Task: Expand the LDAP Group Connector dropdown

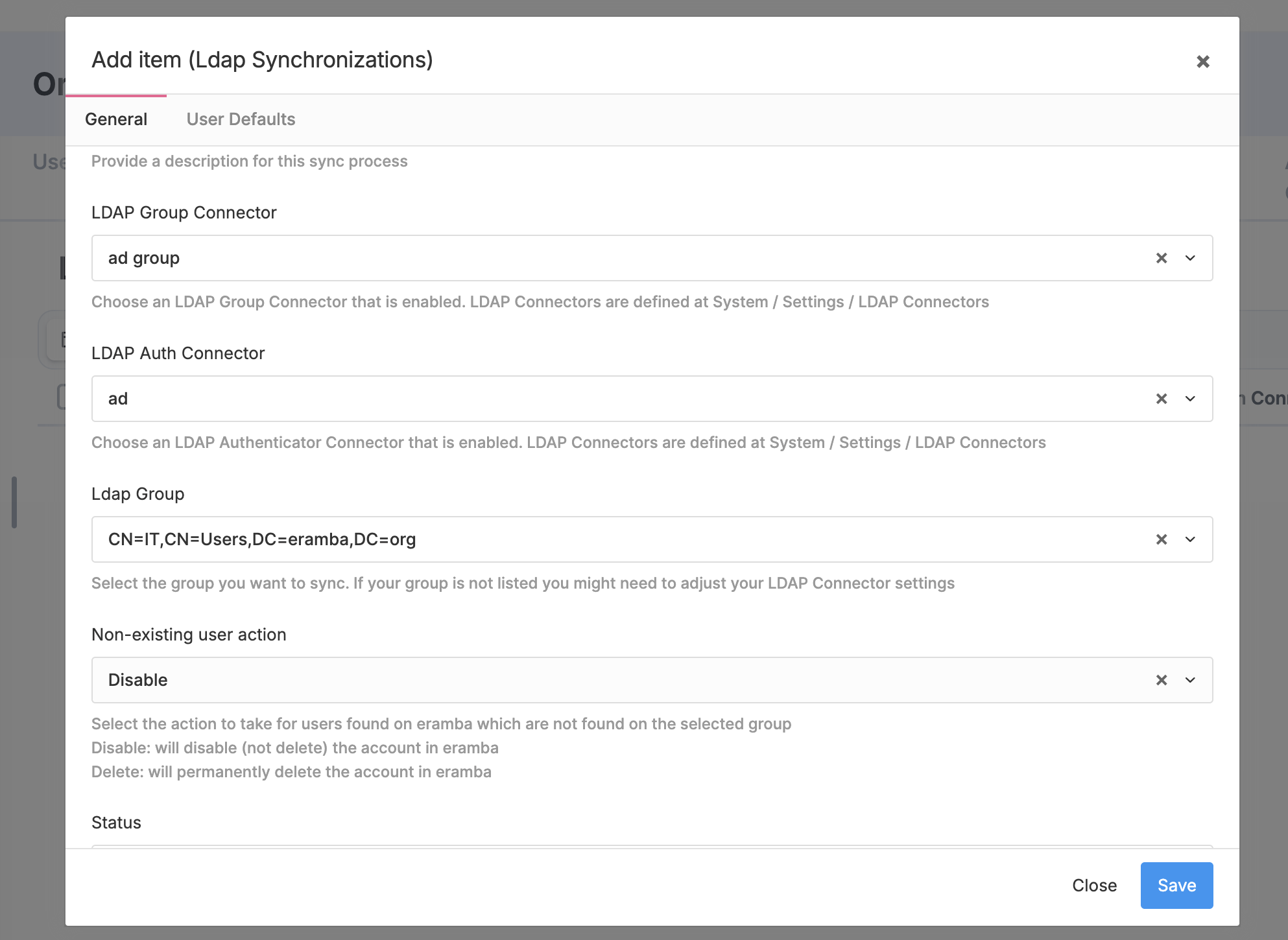Action: tap(1190, 258)
